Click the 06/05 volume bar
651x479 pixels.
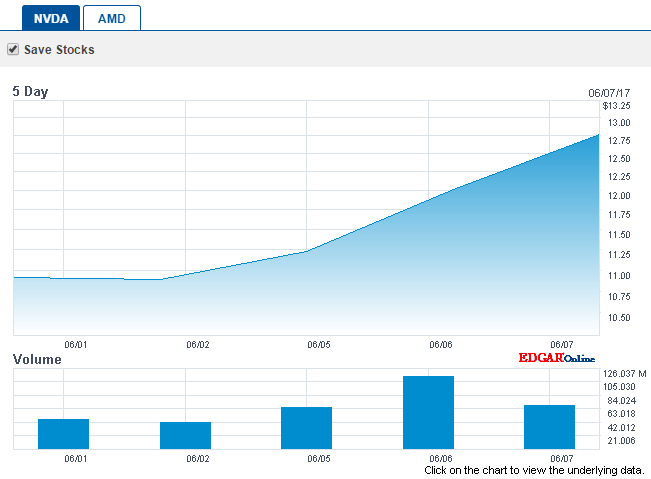pyautogui.click(x=306, y=428)
